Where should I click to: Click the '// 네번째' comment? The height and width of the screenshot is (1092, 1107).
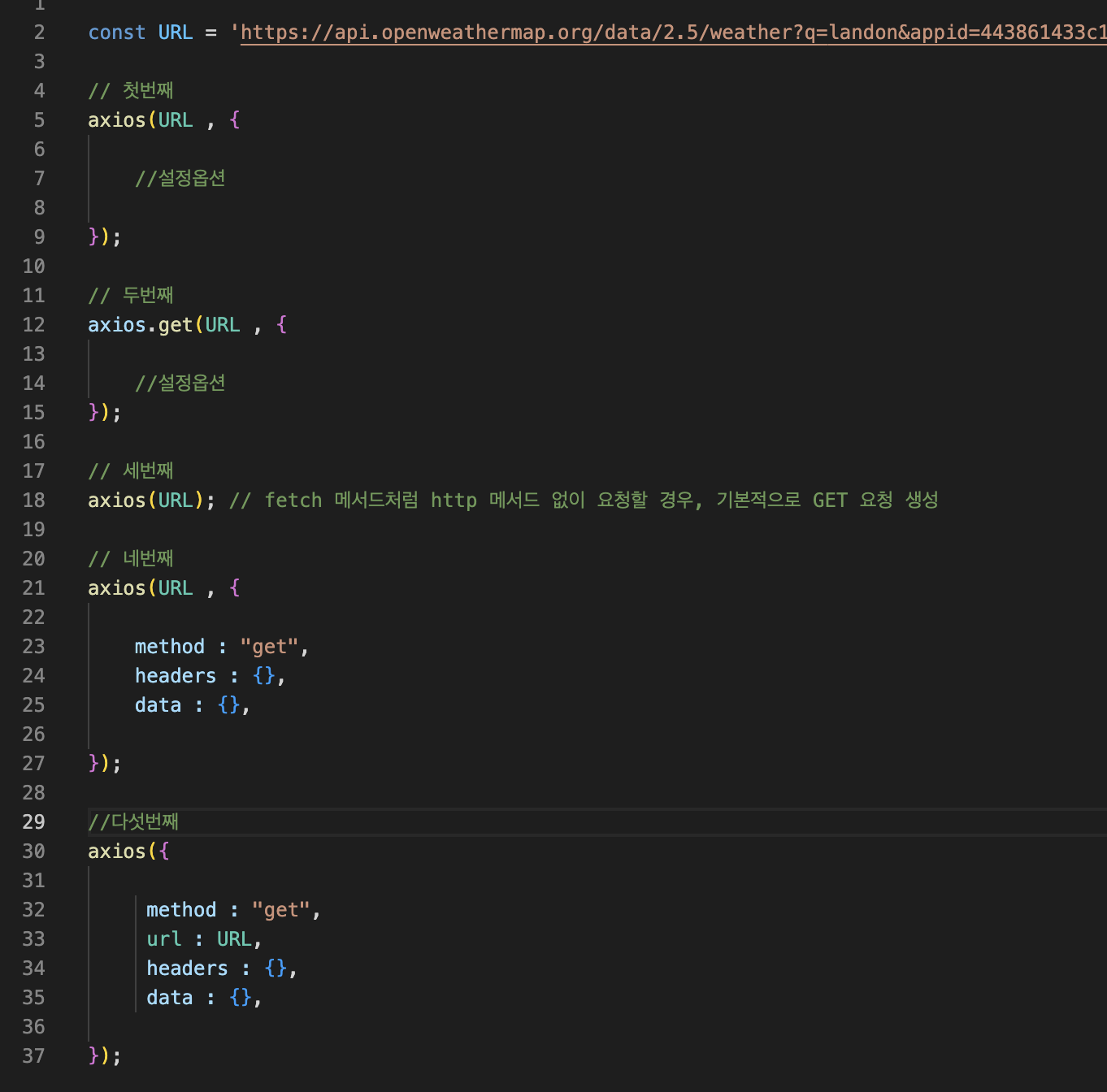tap(131, 558)
